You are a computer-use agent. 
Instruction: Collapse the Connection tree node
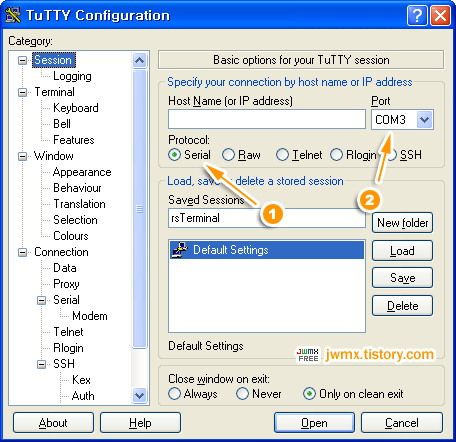(22, 252)
